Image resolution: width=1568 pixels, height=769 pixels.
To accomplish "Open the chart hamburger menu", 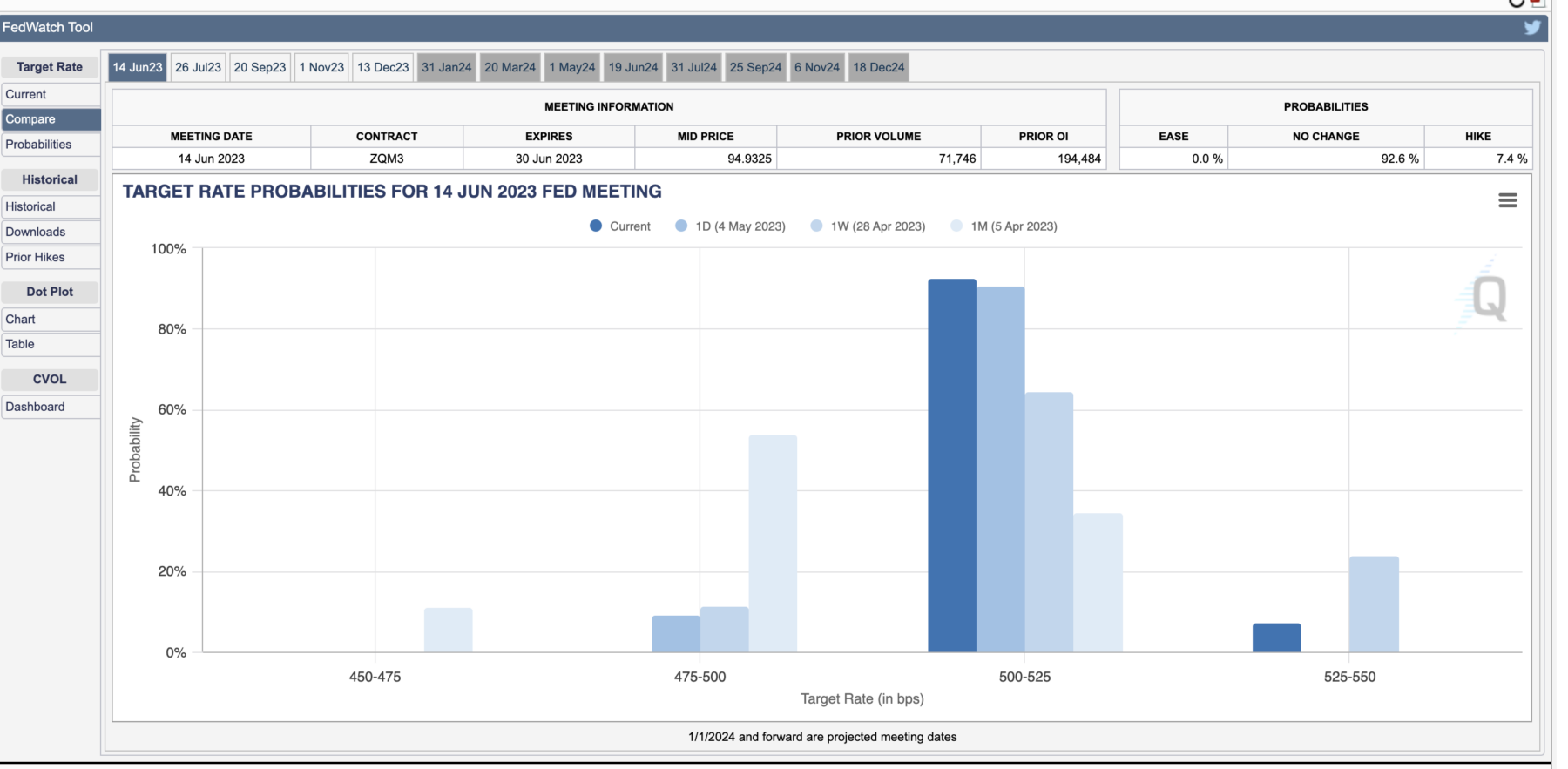I will pos(1507,200).
